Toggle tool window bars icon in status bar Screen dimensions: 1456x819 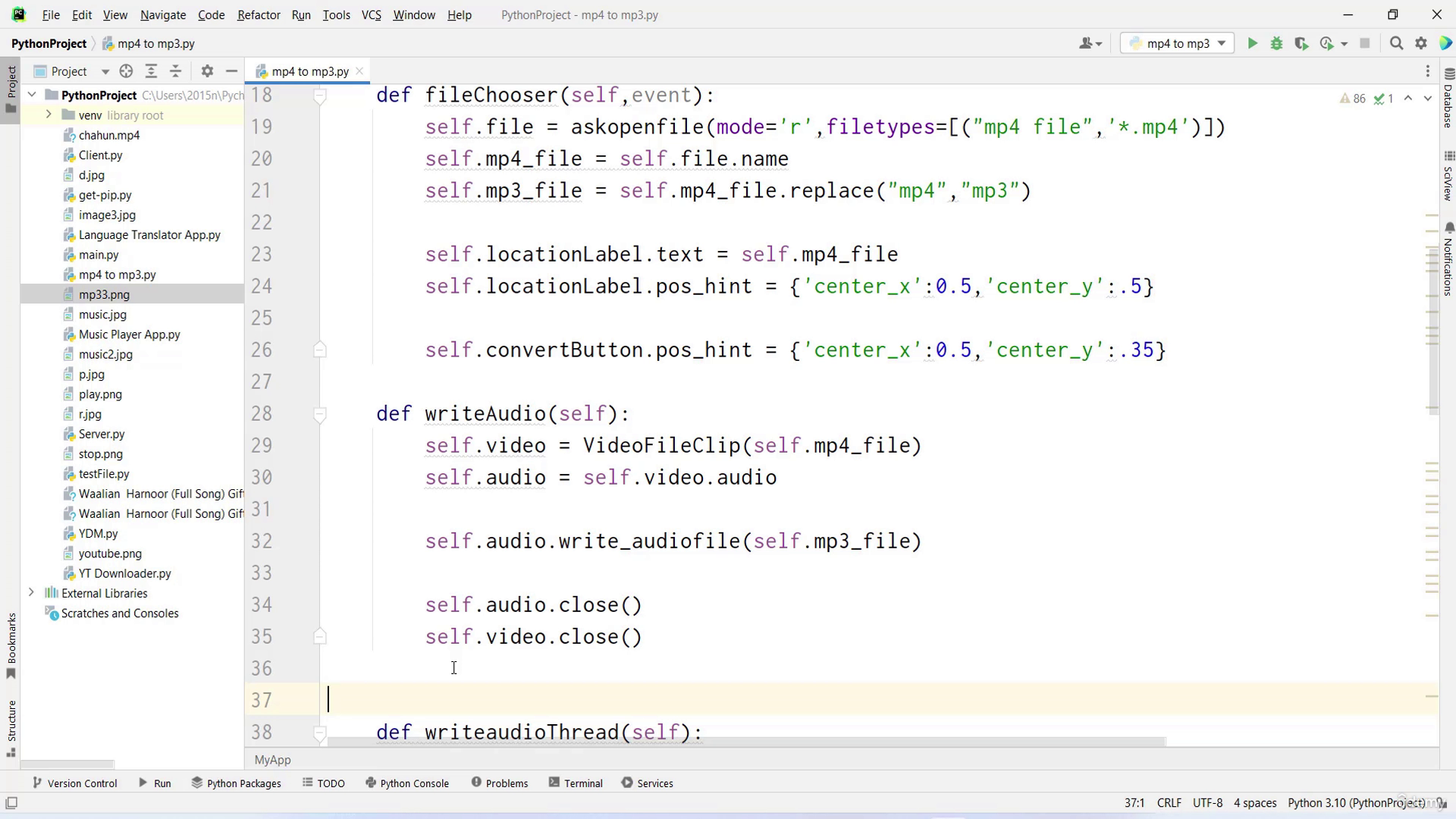(11, 803)
